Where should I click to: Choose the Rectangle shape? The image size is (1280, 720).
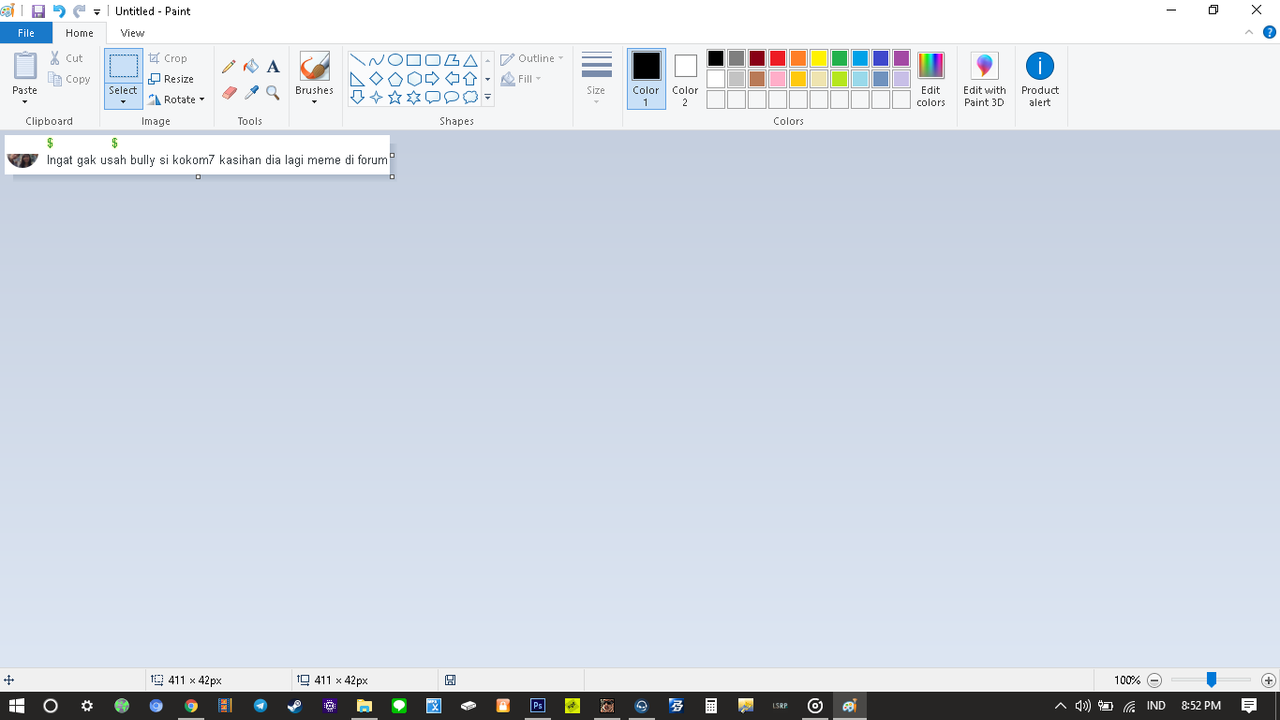413,60
